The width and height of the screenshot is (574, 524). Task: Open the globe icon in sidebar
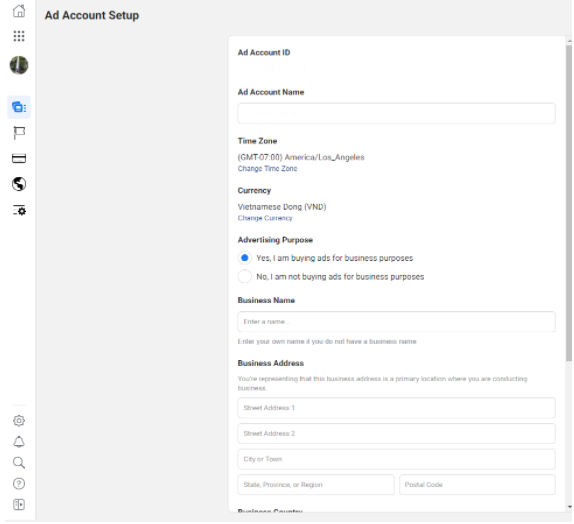click(19, 184)
